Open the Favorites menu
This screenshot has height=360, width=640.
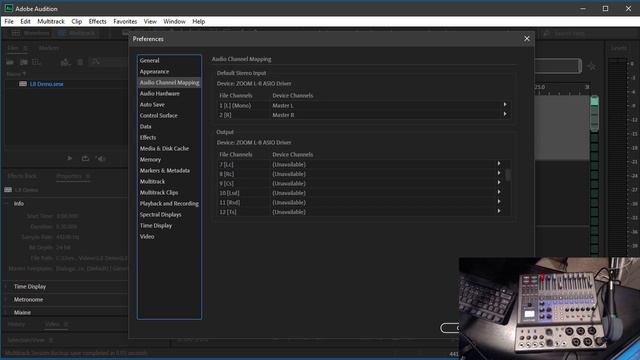[125, 21]
